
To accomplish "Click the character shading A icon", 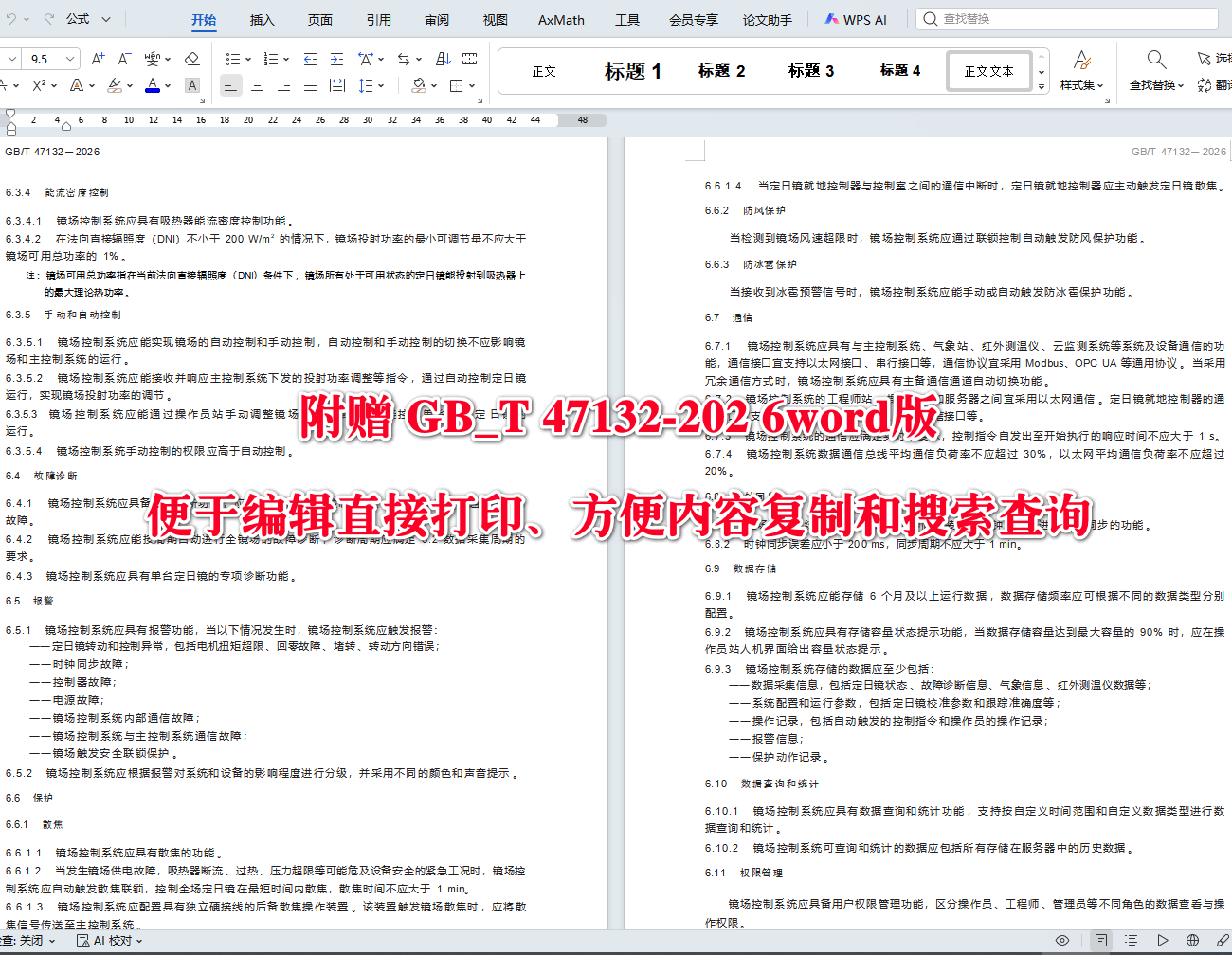I will 191,86.
